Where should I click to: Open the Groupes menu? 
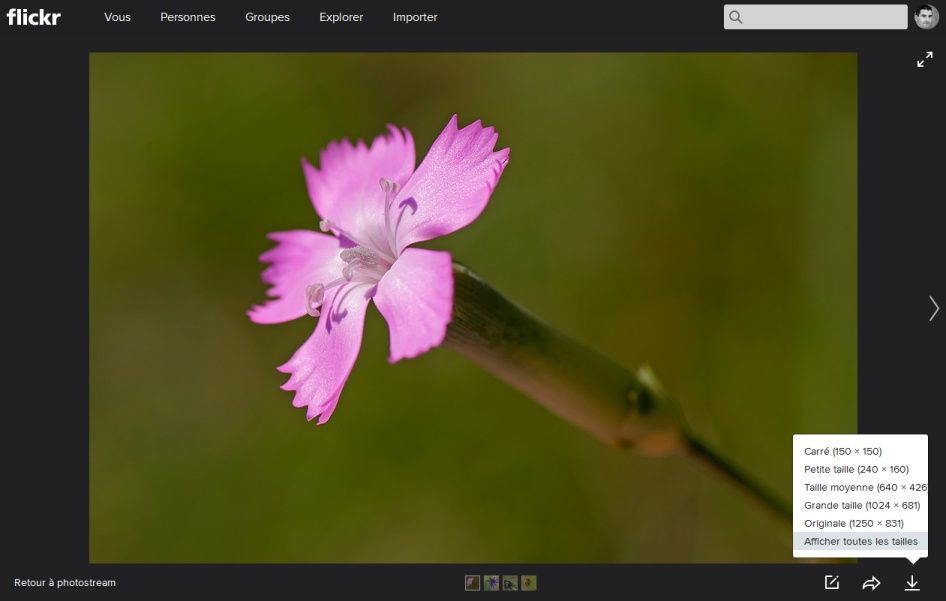click(x=267, y=17)
